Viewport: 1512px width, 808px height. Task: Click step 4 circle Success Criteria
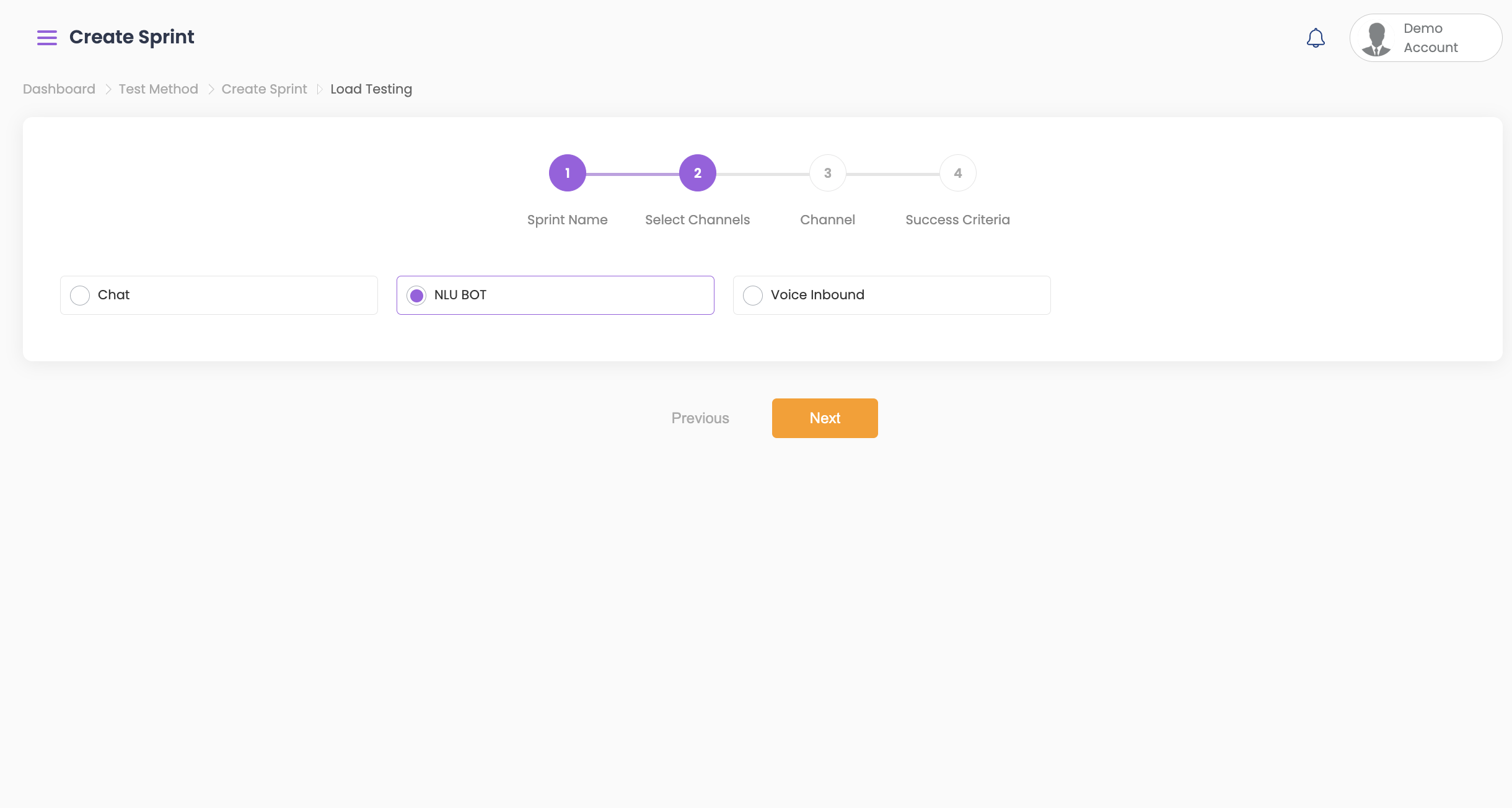pyautogui.click(x=957, y=173)
